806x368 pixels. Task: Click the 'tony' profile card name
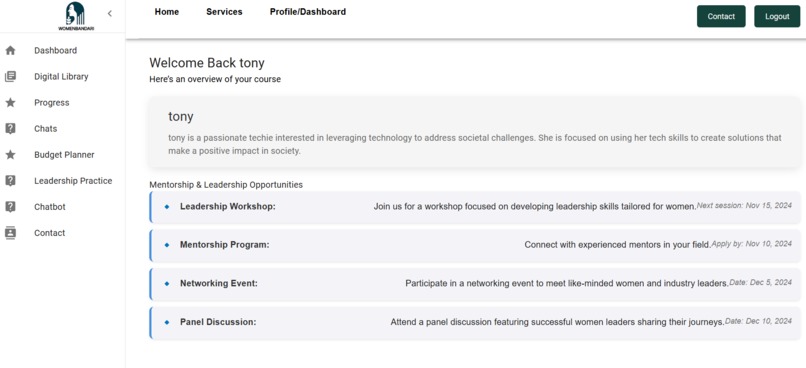(x=181, y=117)
